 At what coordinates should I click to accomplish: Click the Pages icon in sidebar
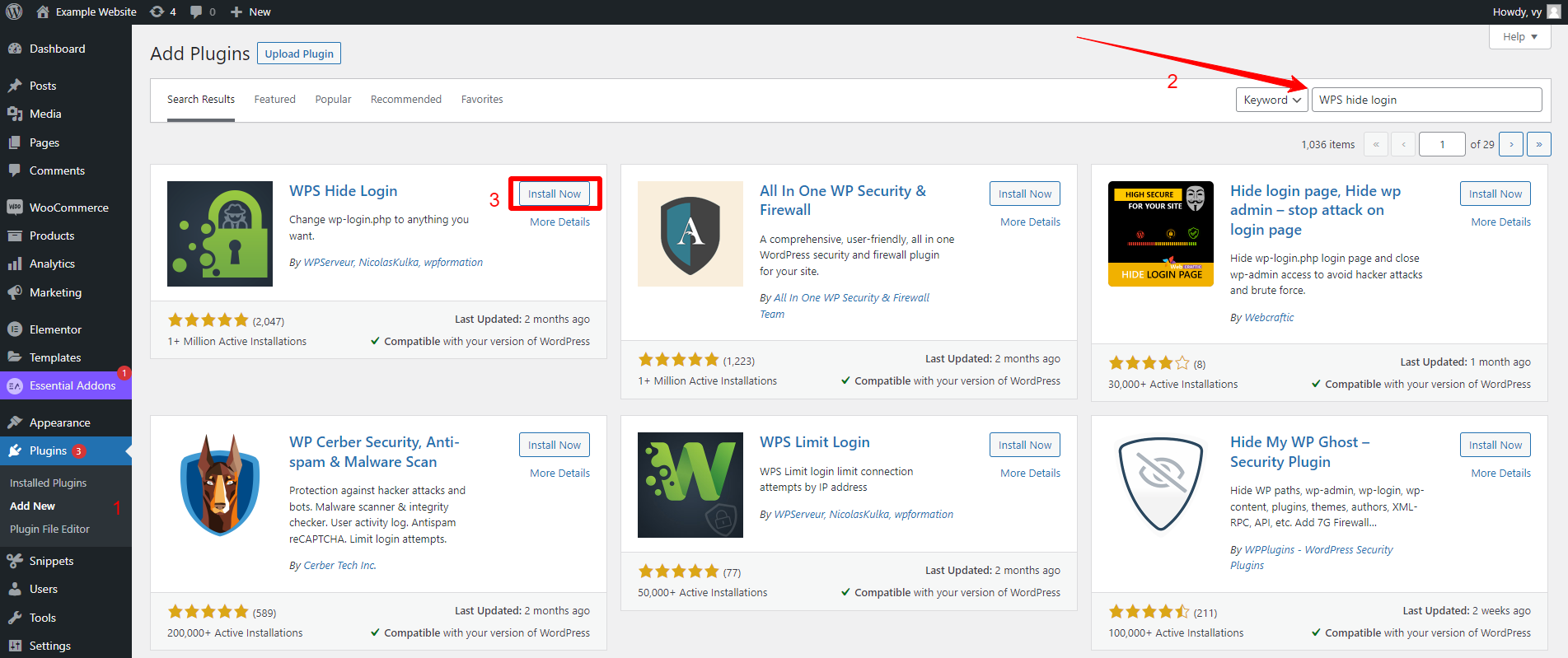point(15,142)
